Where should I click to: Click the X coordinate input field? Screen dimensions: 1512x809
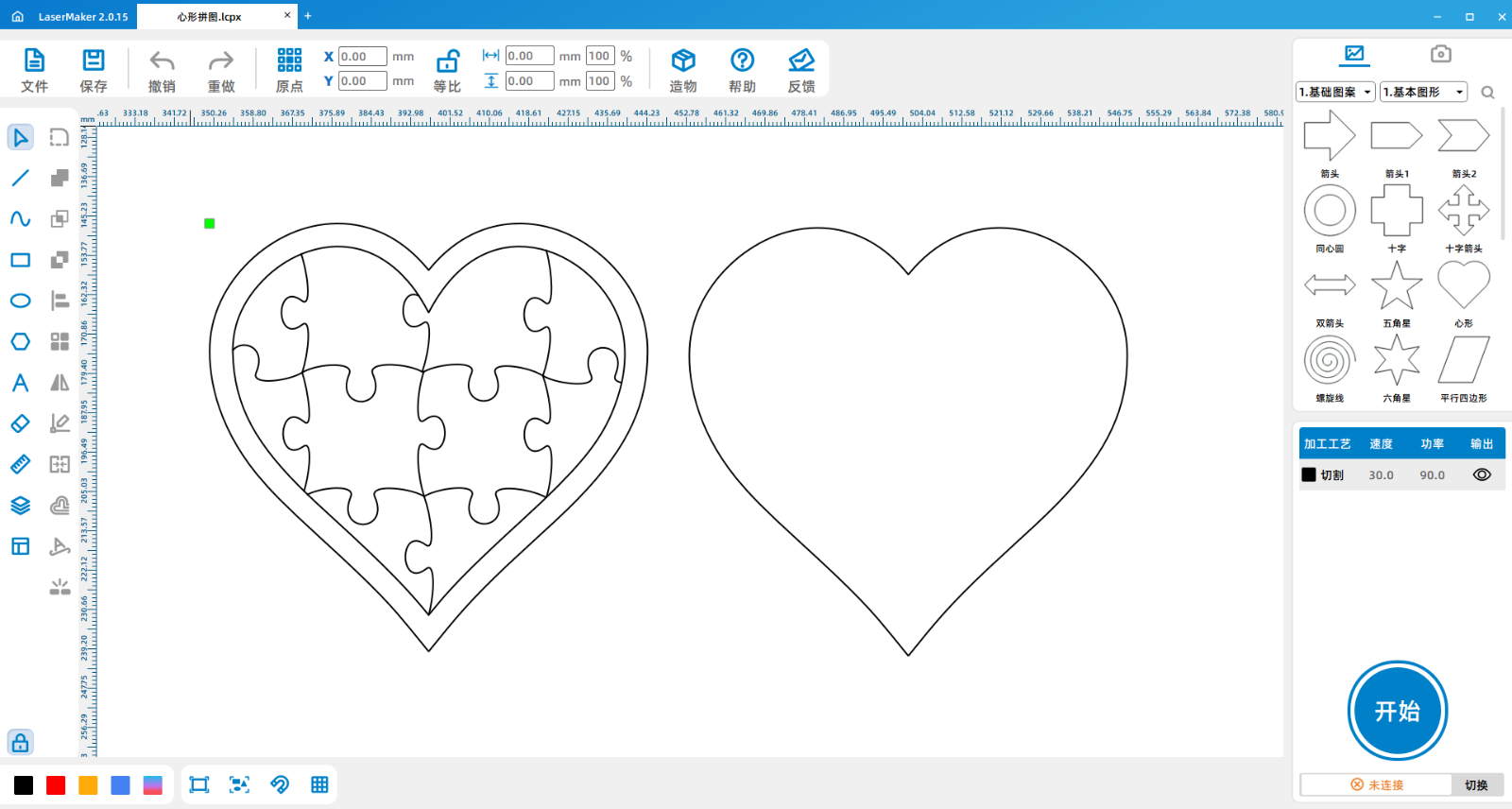[362, 57]
